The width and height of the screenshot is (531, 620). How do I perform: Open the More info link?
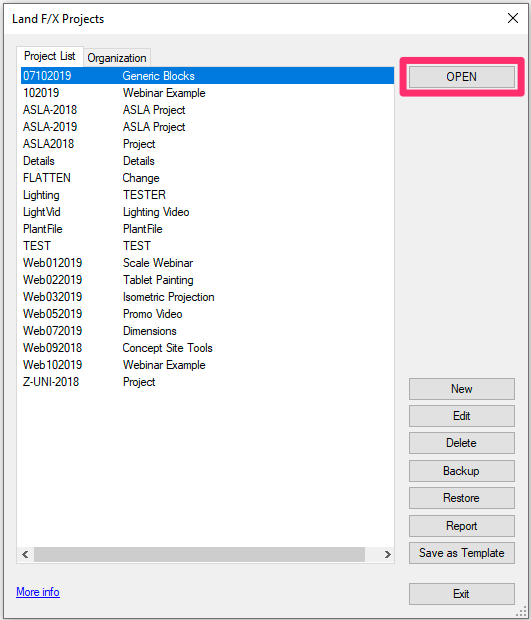(x=38, y=592)
